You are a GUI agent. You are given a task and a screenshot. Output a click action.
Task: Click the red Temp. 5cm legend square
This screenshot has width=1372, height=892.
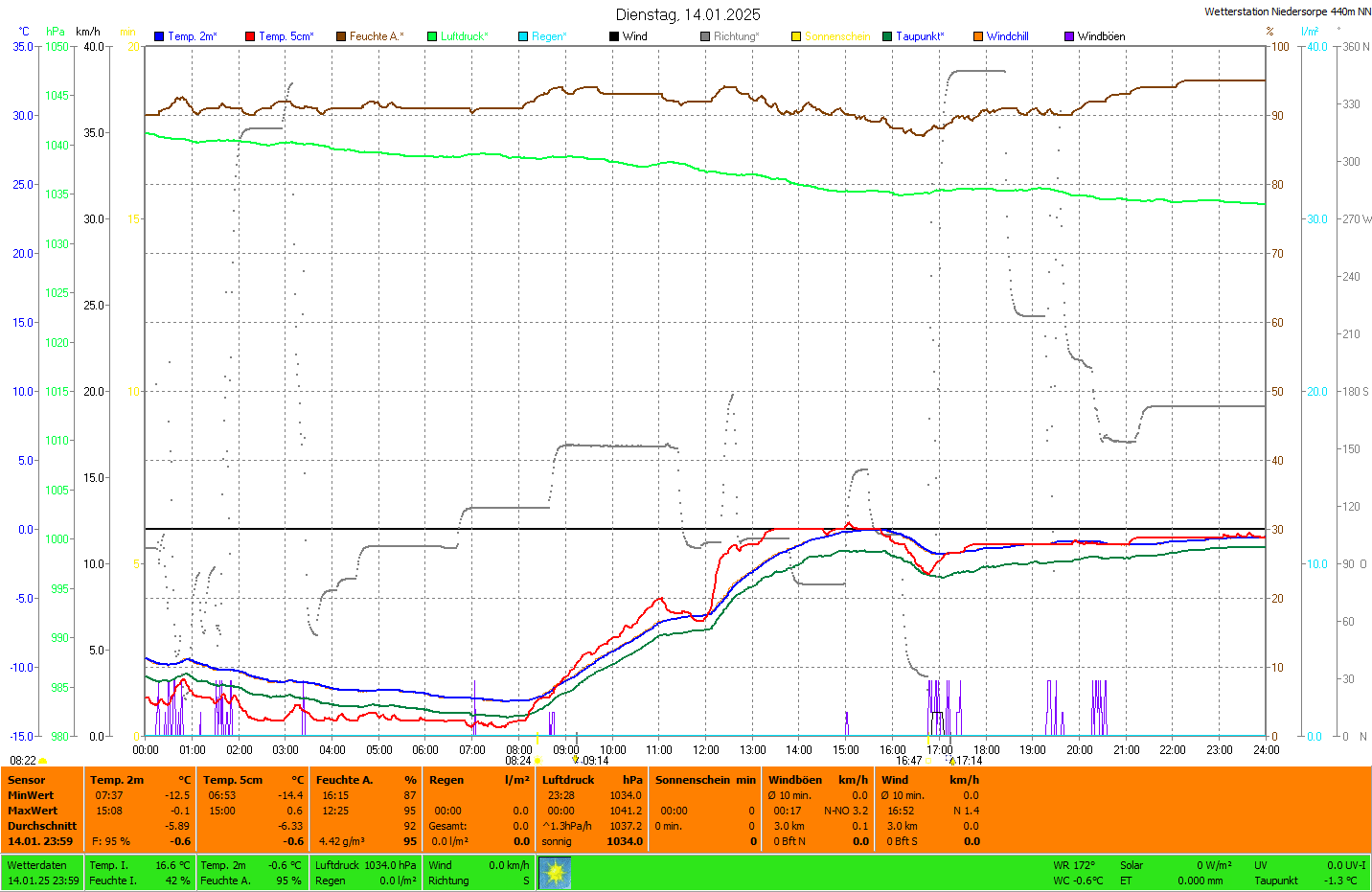(x=250, y=36)
